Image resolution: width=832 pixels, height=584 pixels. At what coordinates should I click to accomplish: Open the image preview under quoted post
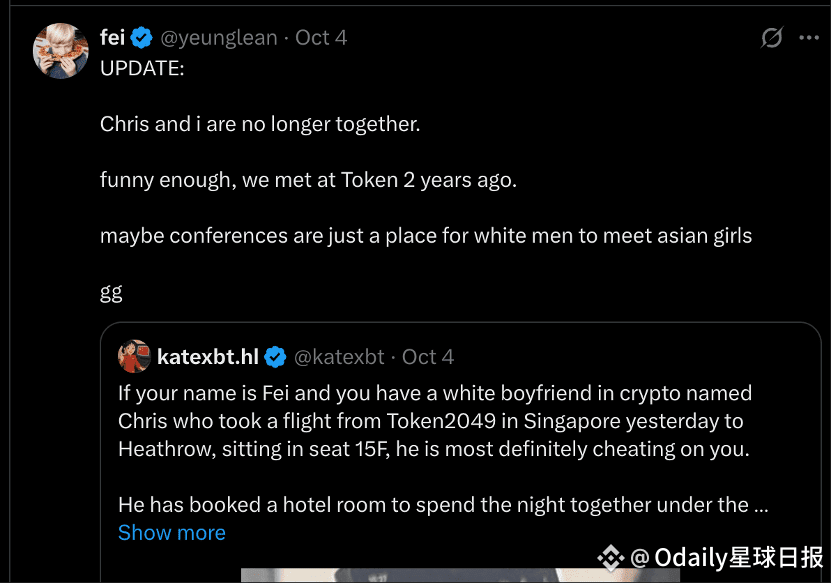[460, 575]
